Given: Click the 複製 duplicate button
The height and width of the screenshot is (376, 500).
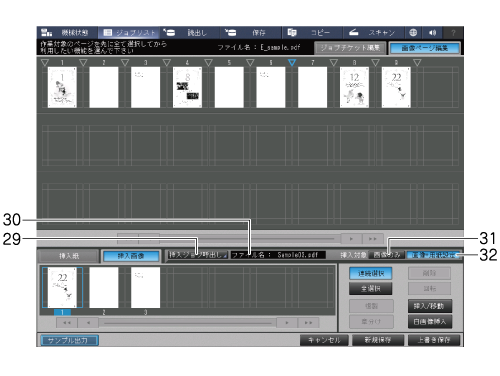Looking at the screenshot, I should (x=371, y=306).
